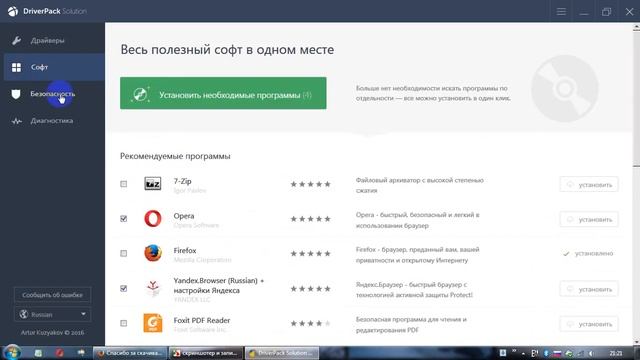The height and width of the screenshot is (360, 640).
Task: Click the Russian flag language tray icon
Action: (x=557, y=353)
